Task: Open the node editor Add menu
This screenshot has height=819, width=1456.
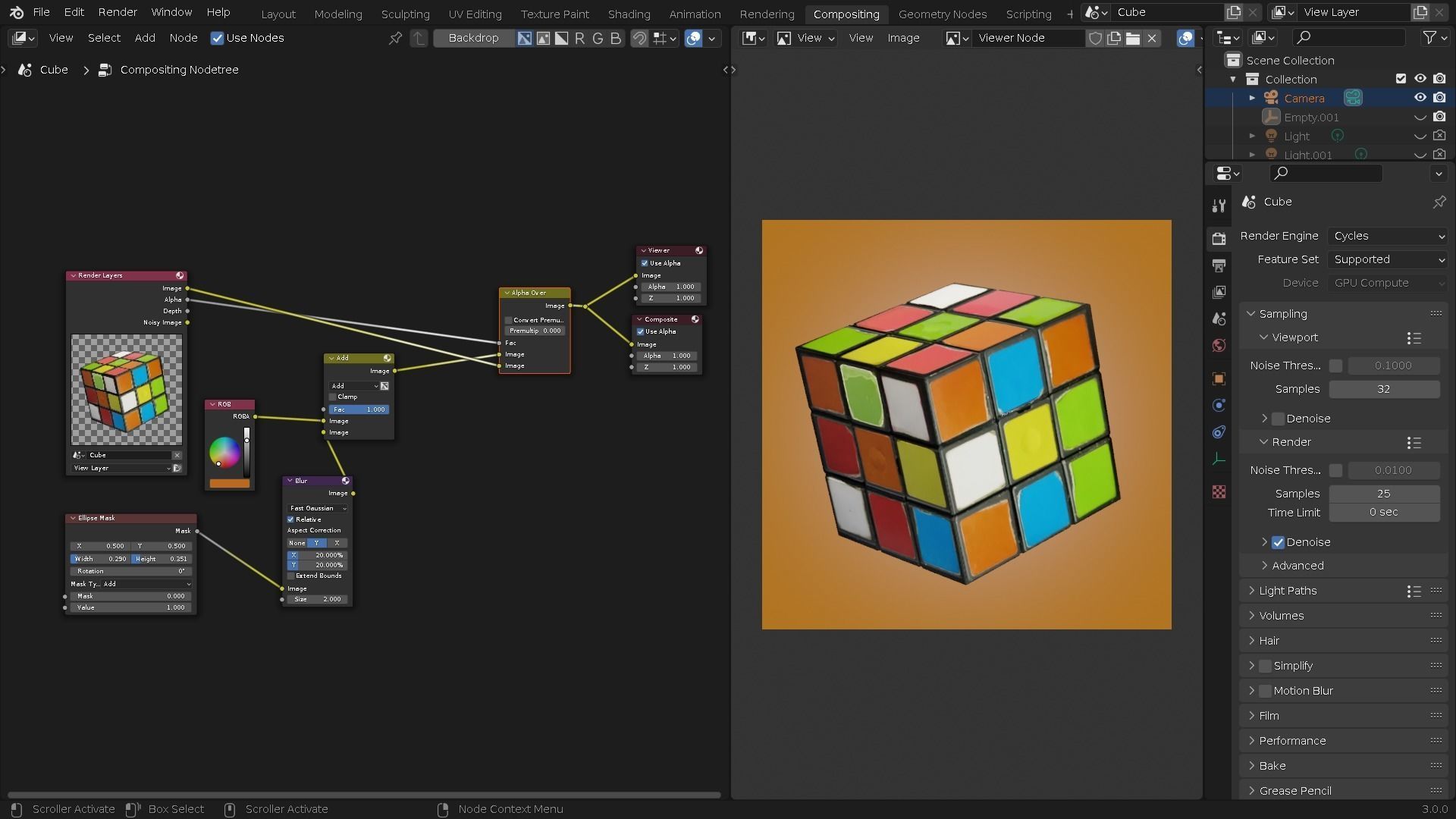Action: 145,38
